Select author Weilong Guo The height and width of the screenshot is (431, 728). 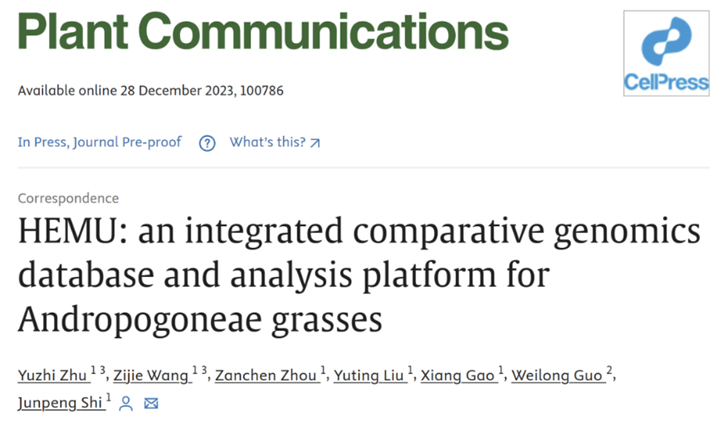point(556,375)
